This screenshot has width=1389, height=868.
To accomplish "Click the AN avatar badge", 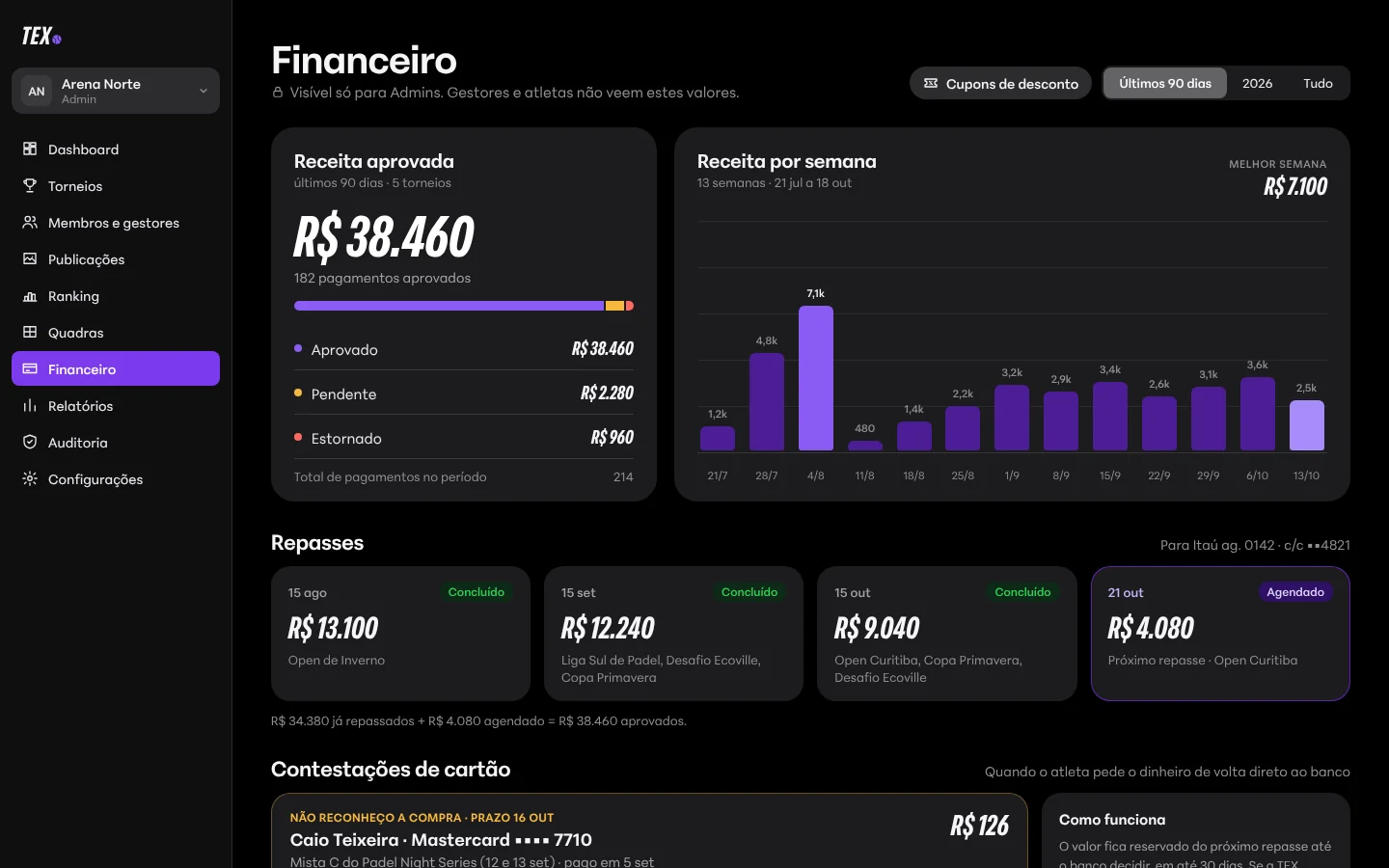I will pos(37,92).
